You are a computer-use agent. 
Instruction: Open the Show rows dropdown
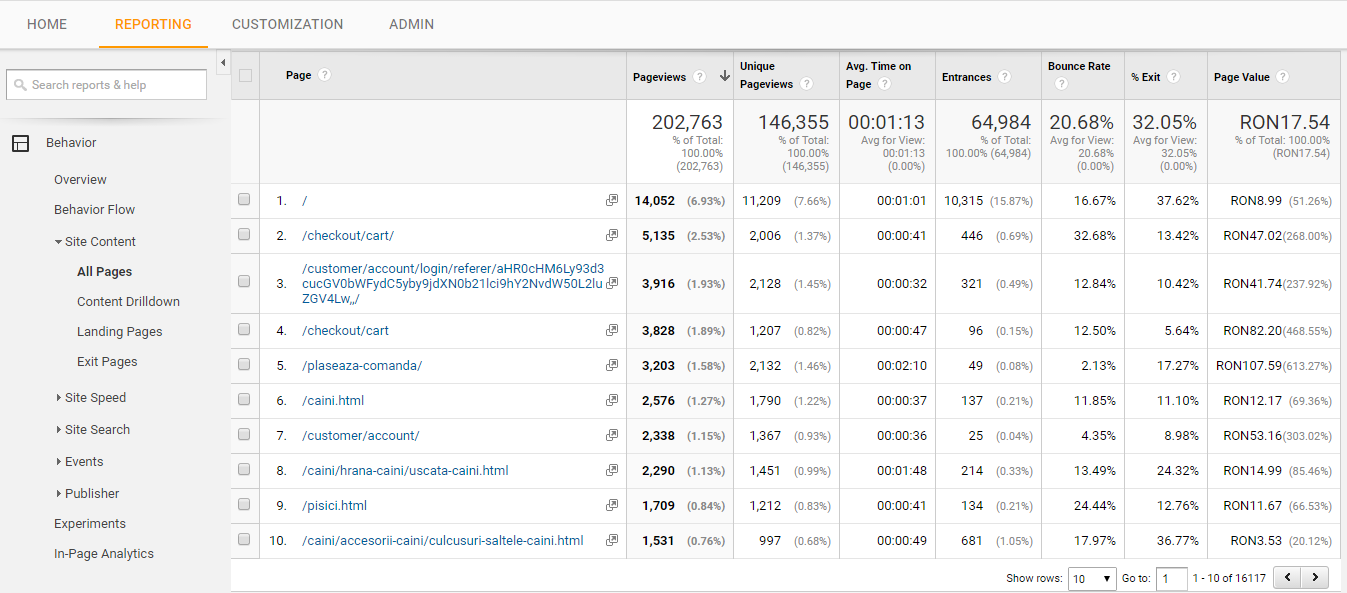point(1092,578)
